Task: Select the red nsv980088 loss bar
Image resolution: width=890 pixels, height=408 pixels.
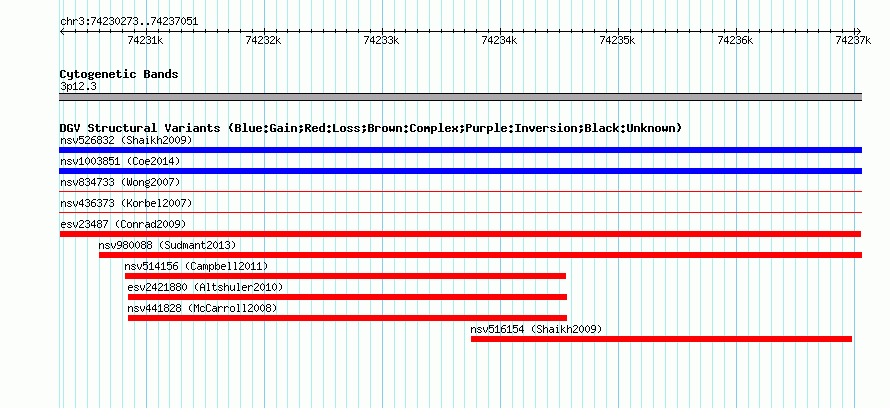Action: (480, 255)
